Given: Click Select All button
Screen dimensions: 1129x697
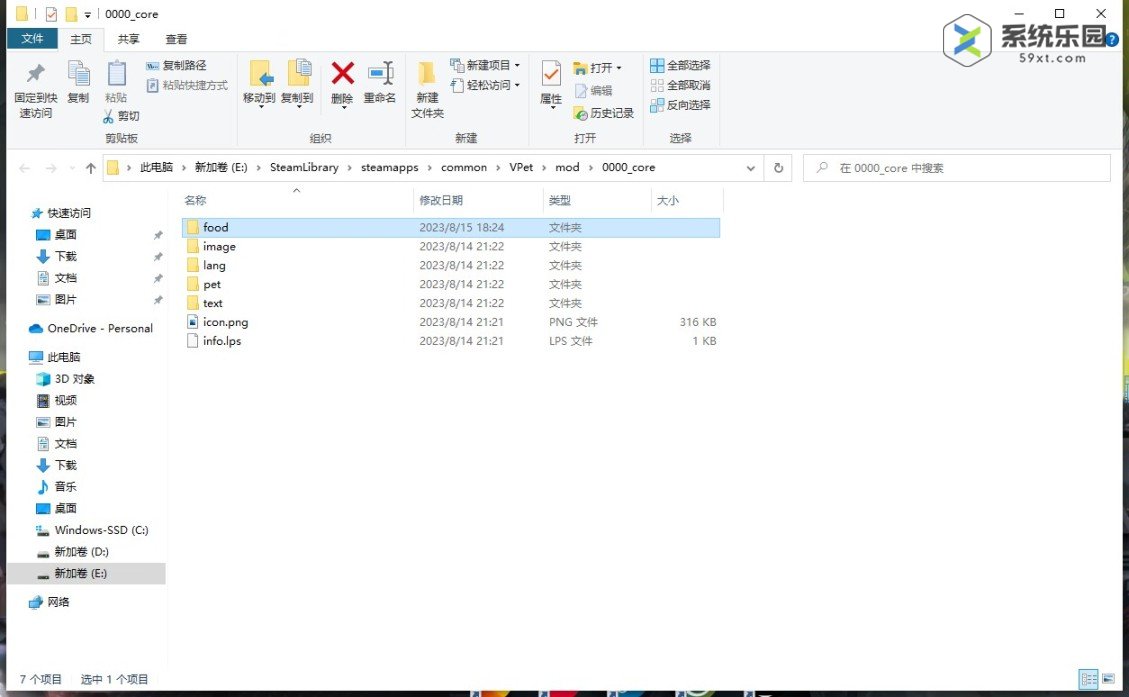Looking at the screenshot, I should click(680, 65).
